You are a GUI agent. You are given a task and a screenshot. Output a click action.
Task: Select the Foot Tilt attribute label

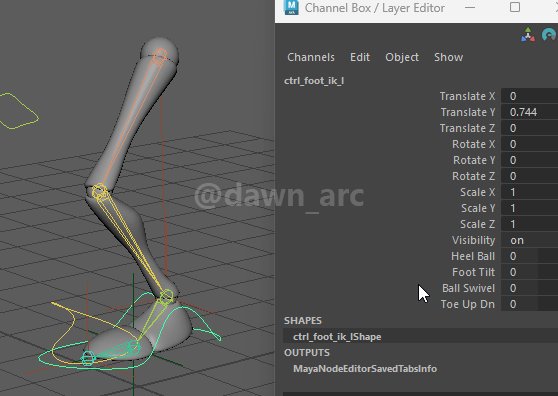pos(473,272)
